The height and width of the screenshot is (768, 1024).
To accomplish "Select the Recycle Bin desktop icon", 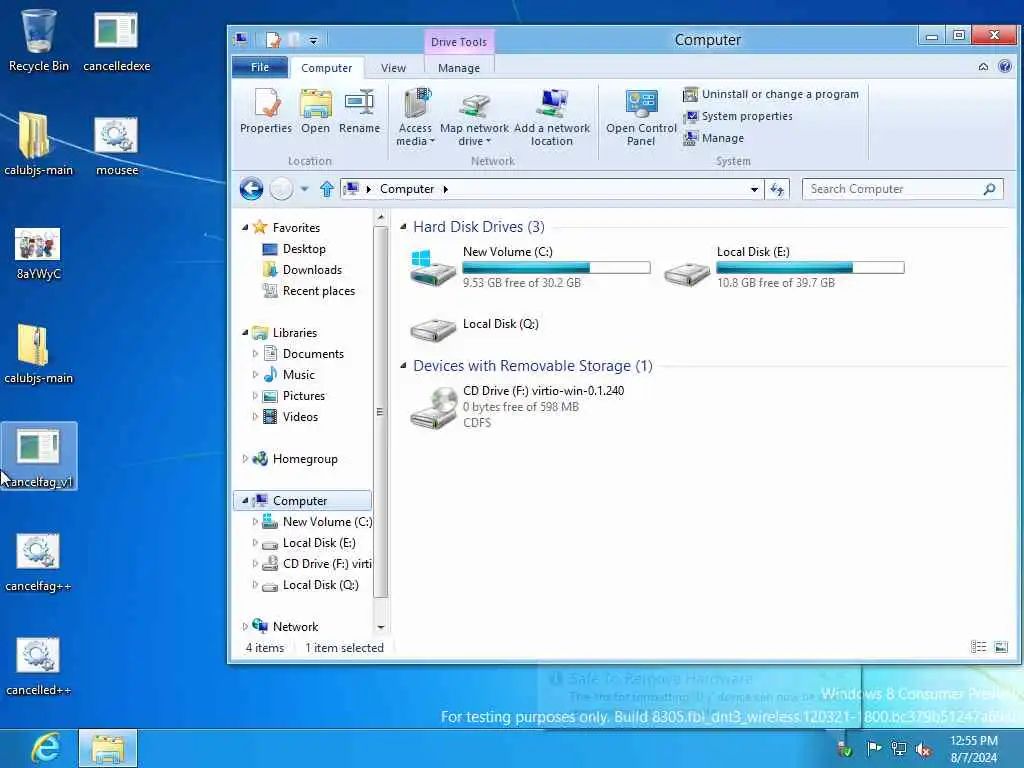I will (x=39, y=40).
